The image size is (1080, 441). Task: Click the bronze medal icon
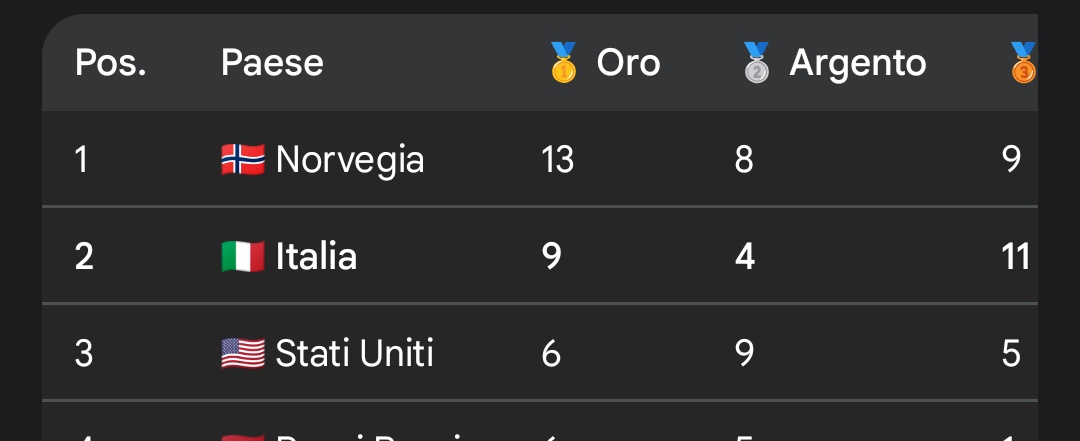[x=1023, y=62]
